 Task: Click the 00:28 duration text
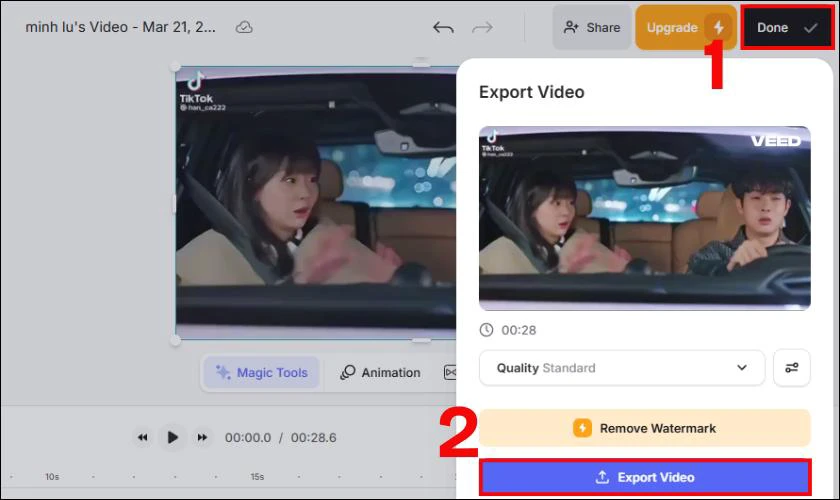519,330
